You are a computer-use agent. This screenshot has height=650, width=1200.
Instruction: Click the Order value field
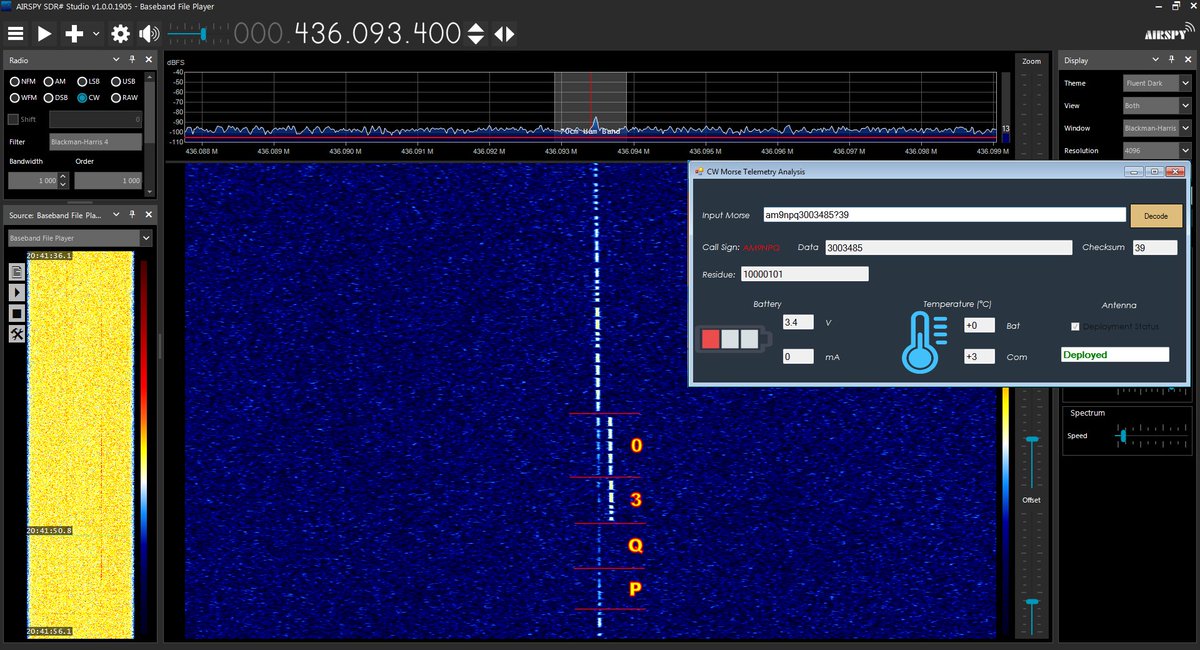pos(108,181)
